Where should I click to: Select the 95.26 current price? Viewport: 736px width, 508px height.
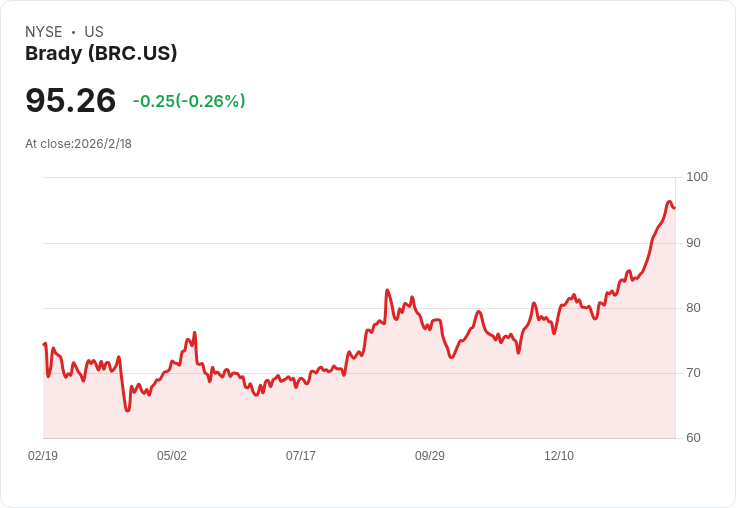[71, 100]
